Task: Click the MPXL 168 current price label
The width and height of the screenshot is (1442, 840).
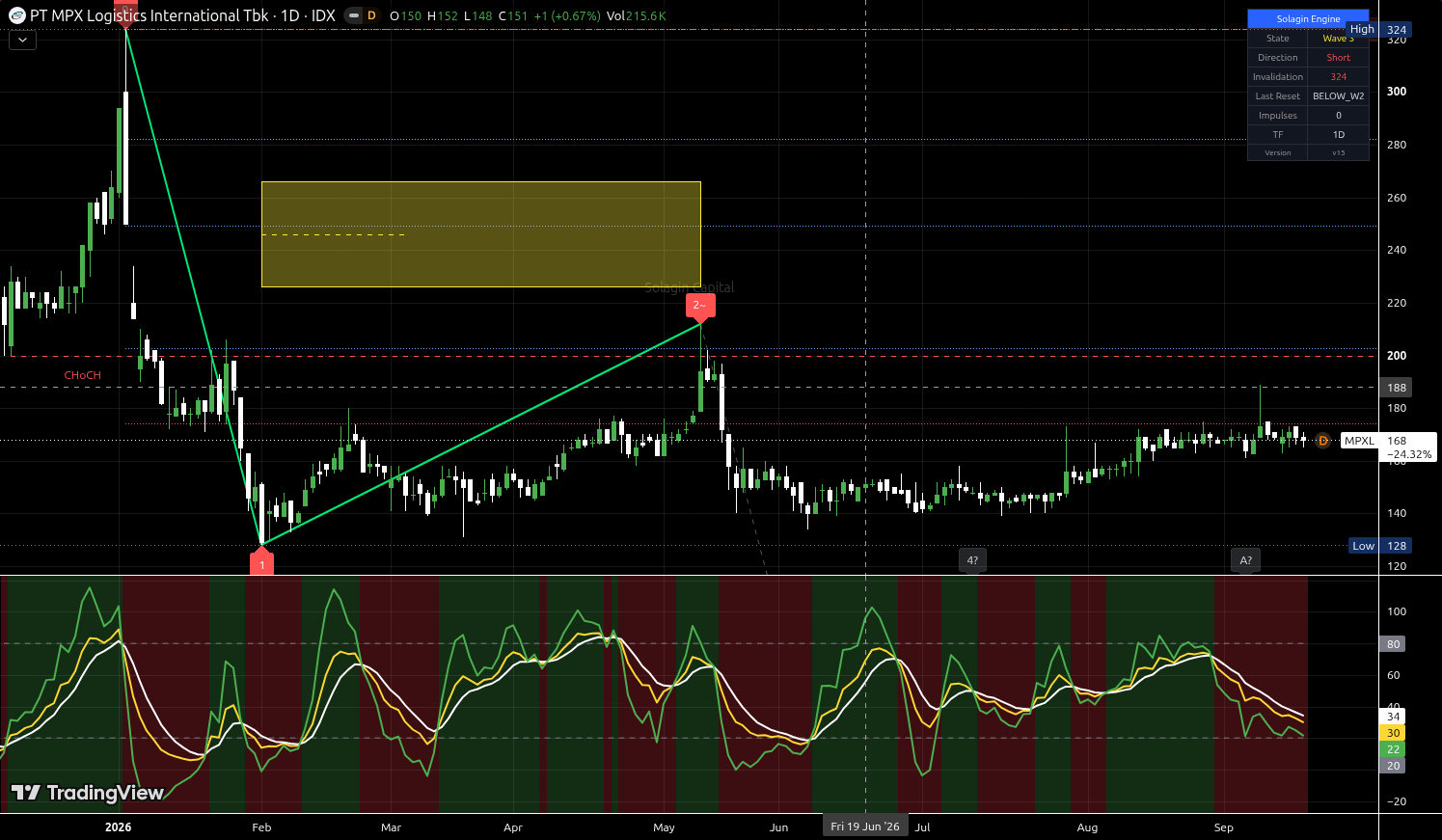Action: click(x=1388, y=447)
